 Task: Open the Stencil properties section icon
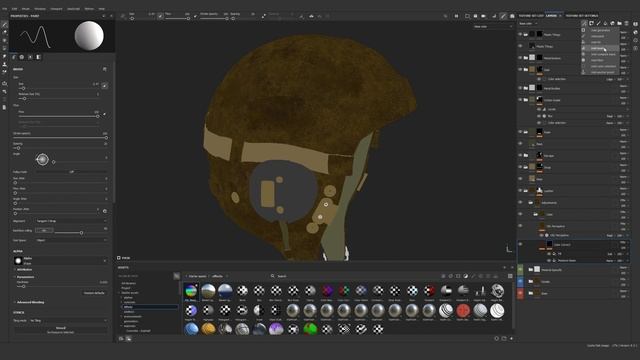click(x=30, y=57)
